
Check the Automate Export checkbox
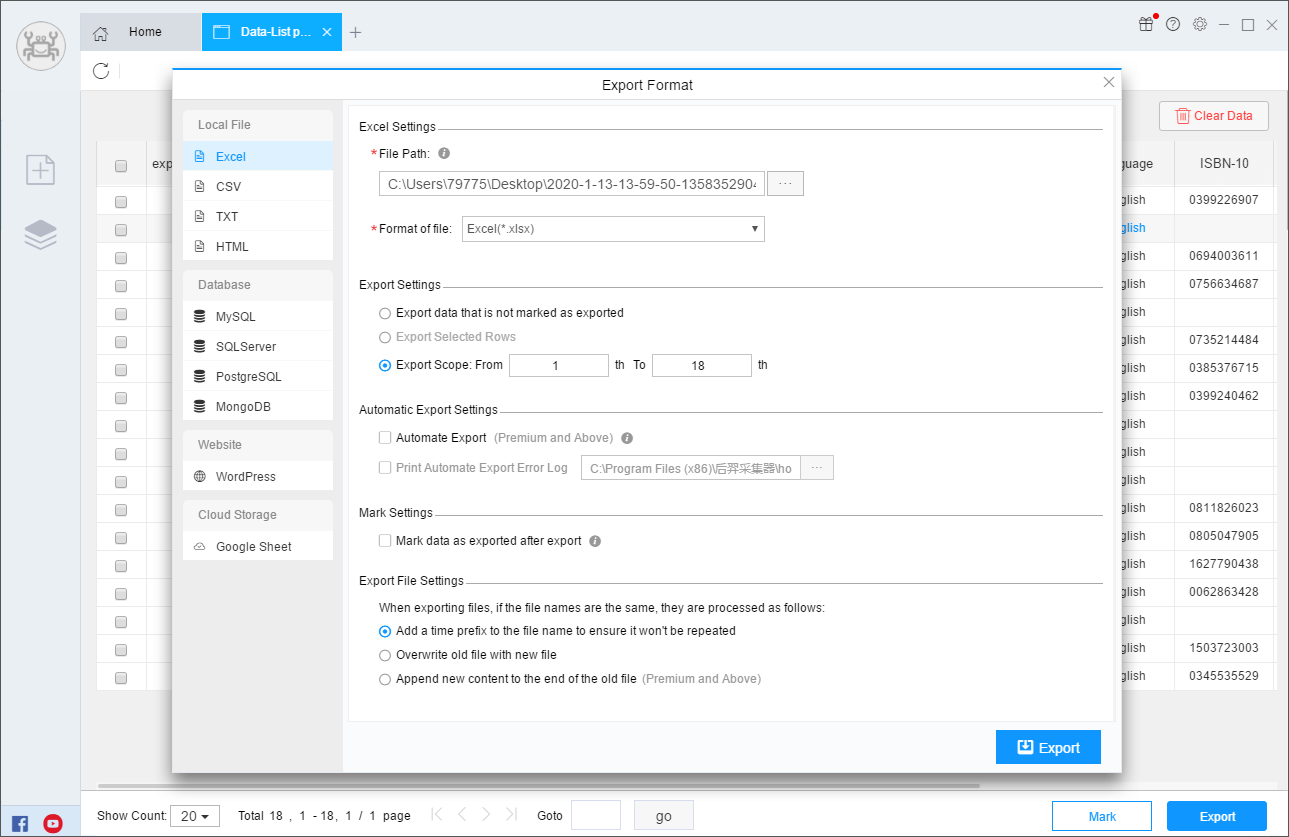point(385,438)
